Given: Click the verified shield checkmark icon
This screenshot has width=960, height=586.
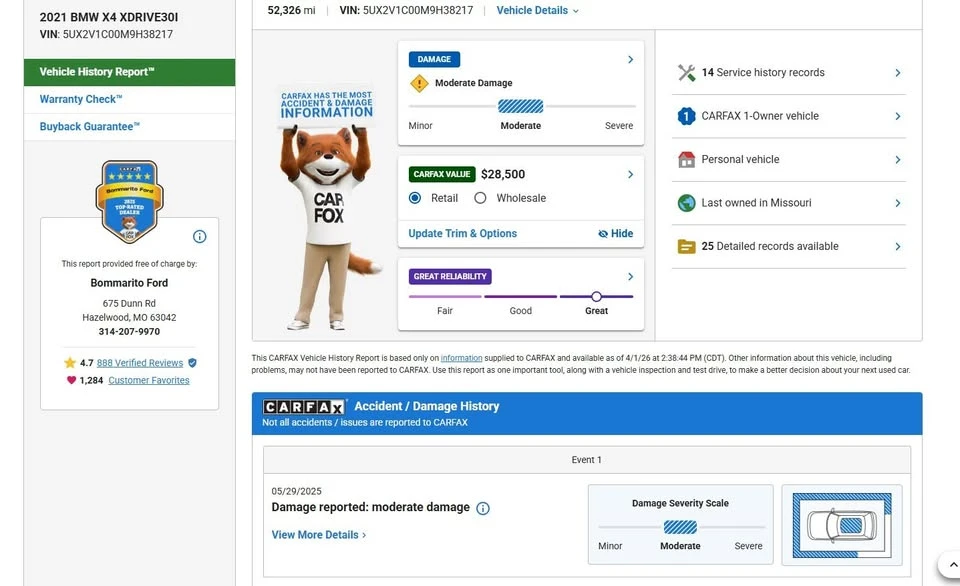Looking at the screenshot, I should pyautogui.click(x=192, y=362).
